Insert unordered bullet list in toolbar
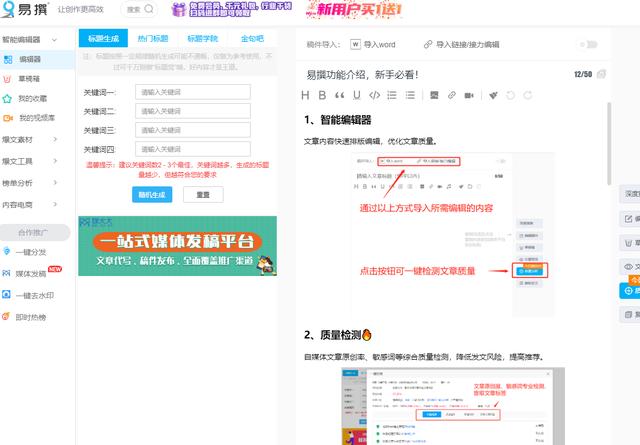 coord(410,95)
